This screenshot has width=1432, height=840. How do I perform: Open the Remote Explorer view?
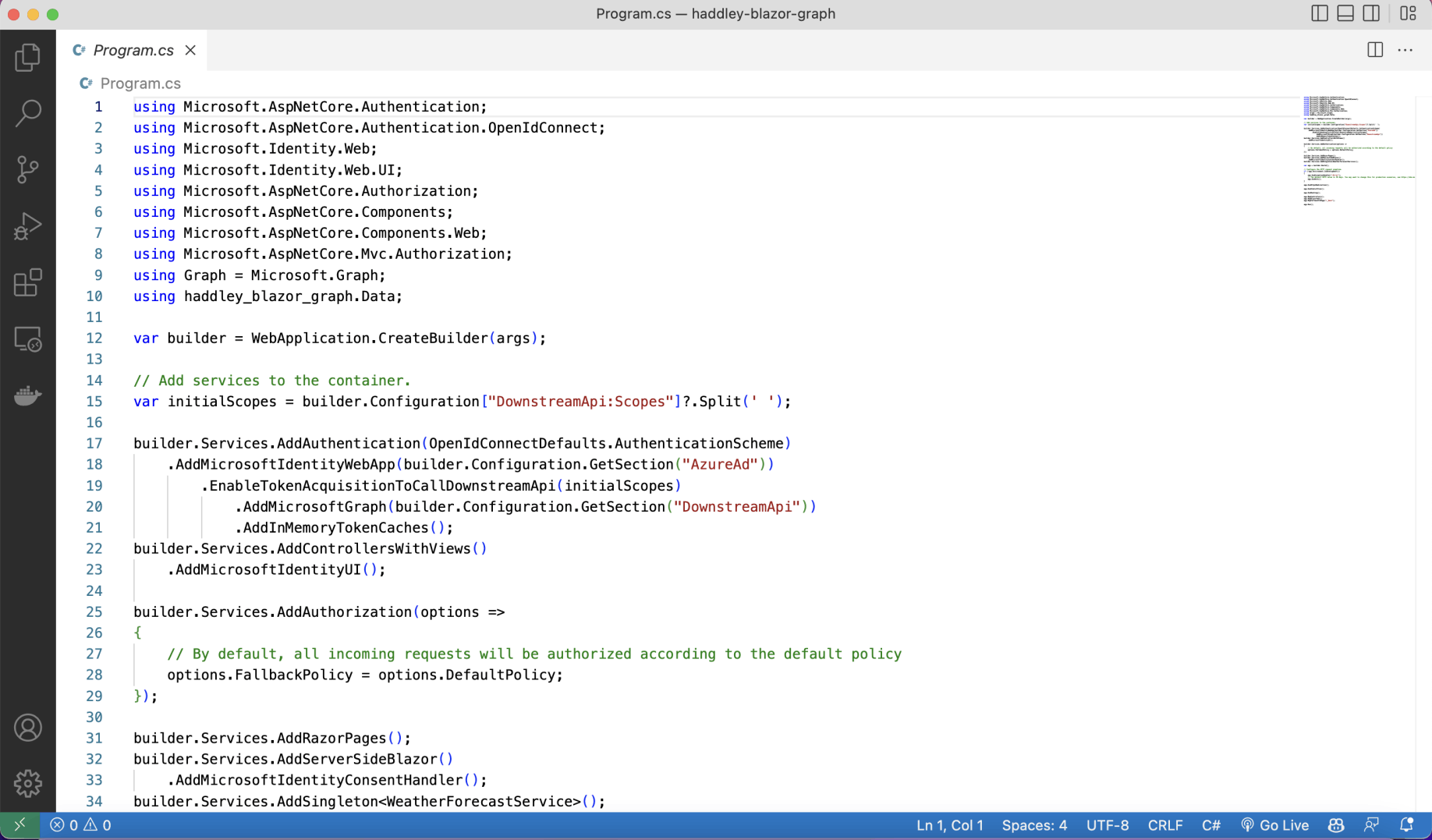point(28,339)
